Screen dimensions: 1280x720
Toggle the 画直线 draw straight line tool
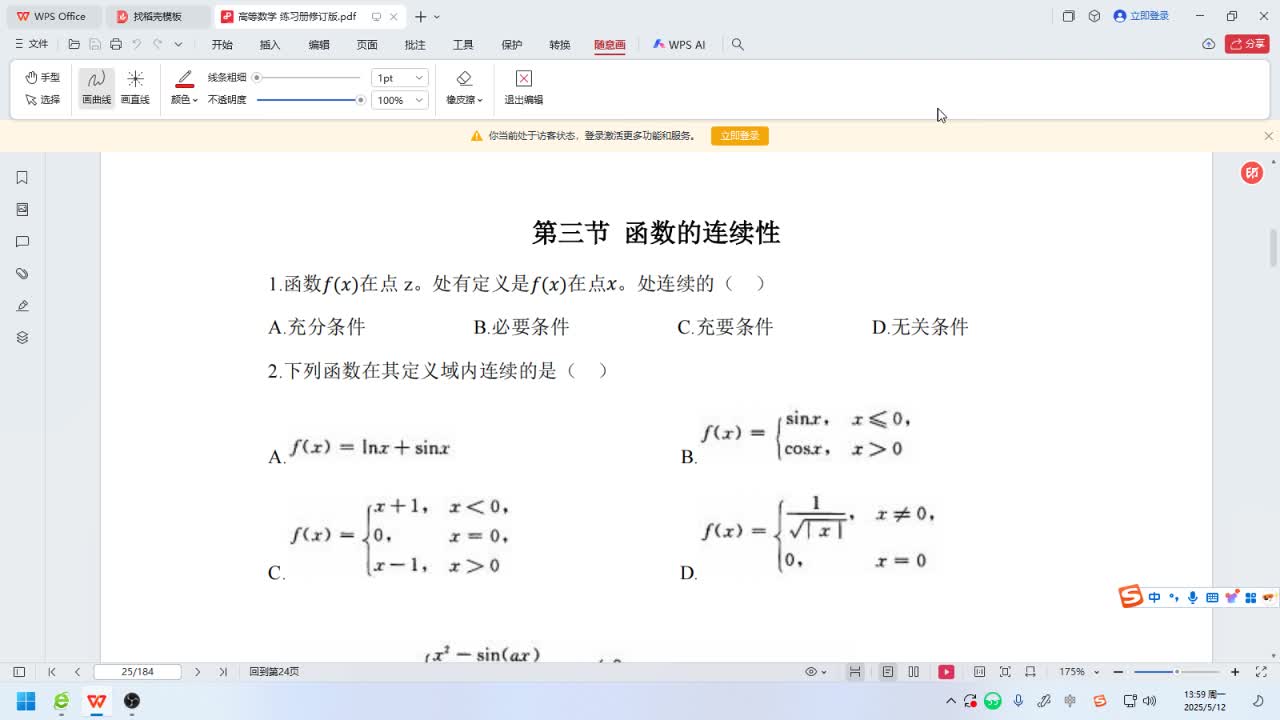click(135, 88)
